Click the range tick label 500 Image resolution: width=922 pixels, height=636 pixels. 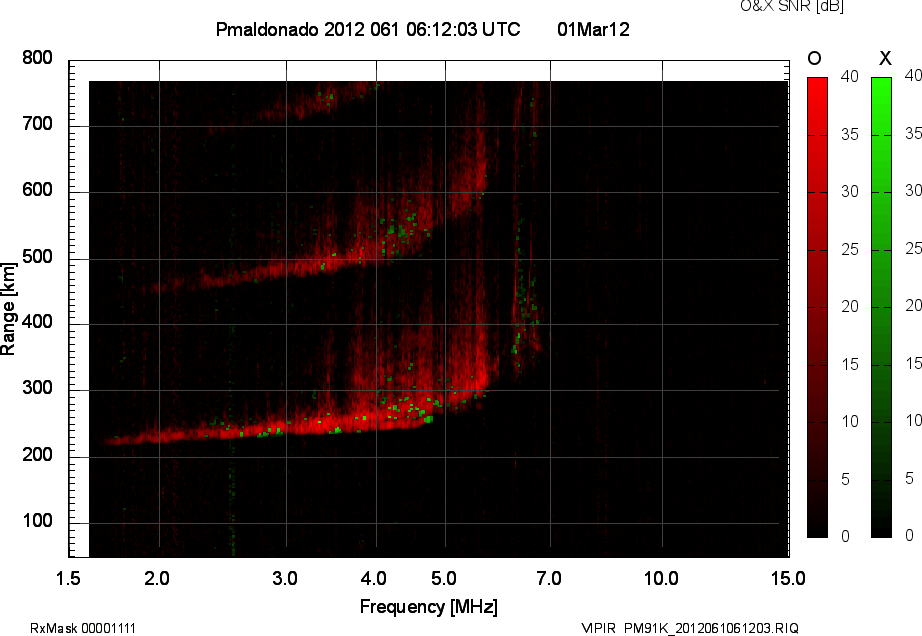click(37, 257)
